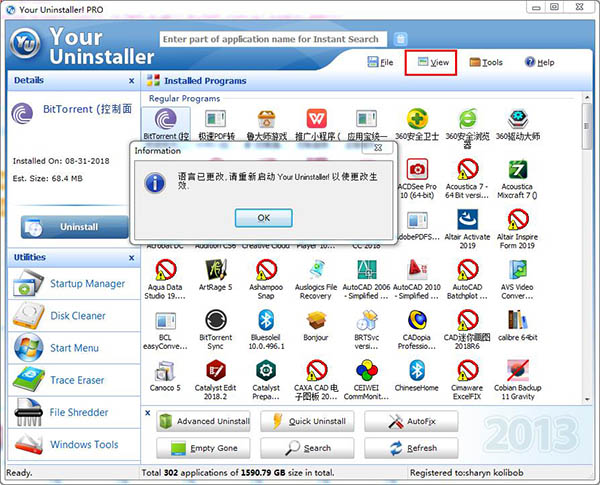The height and width of the screenshot is (485, 600).
Task: Open File Shredder utility
Action: [x=74, y=412]
